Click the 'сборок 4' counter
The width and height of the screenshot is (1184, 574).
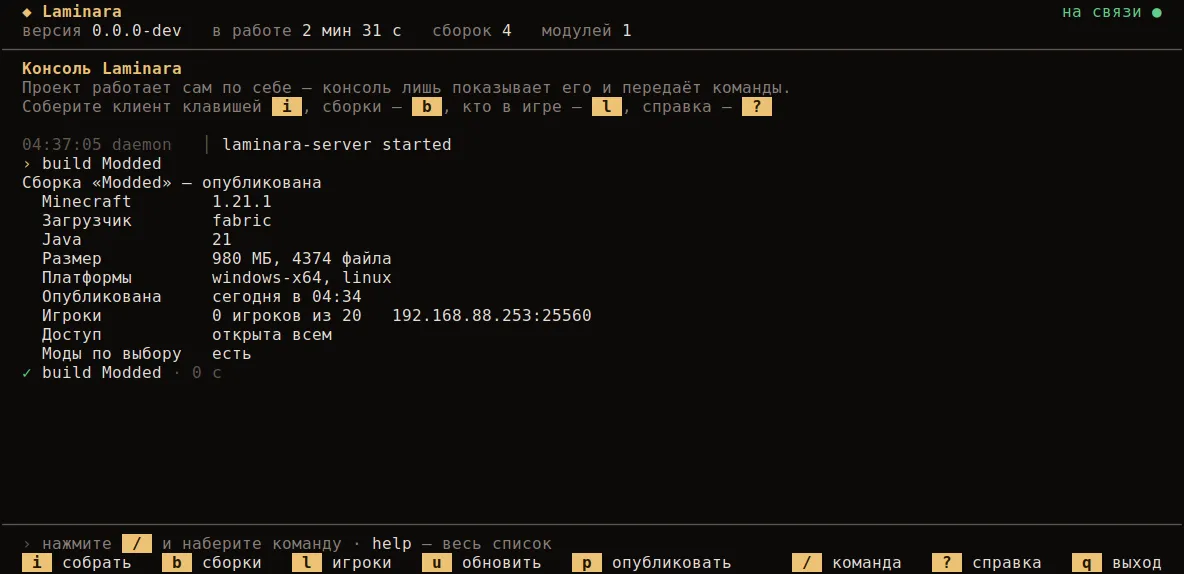pyautogui.click(x=471, y=31)
